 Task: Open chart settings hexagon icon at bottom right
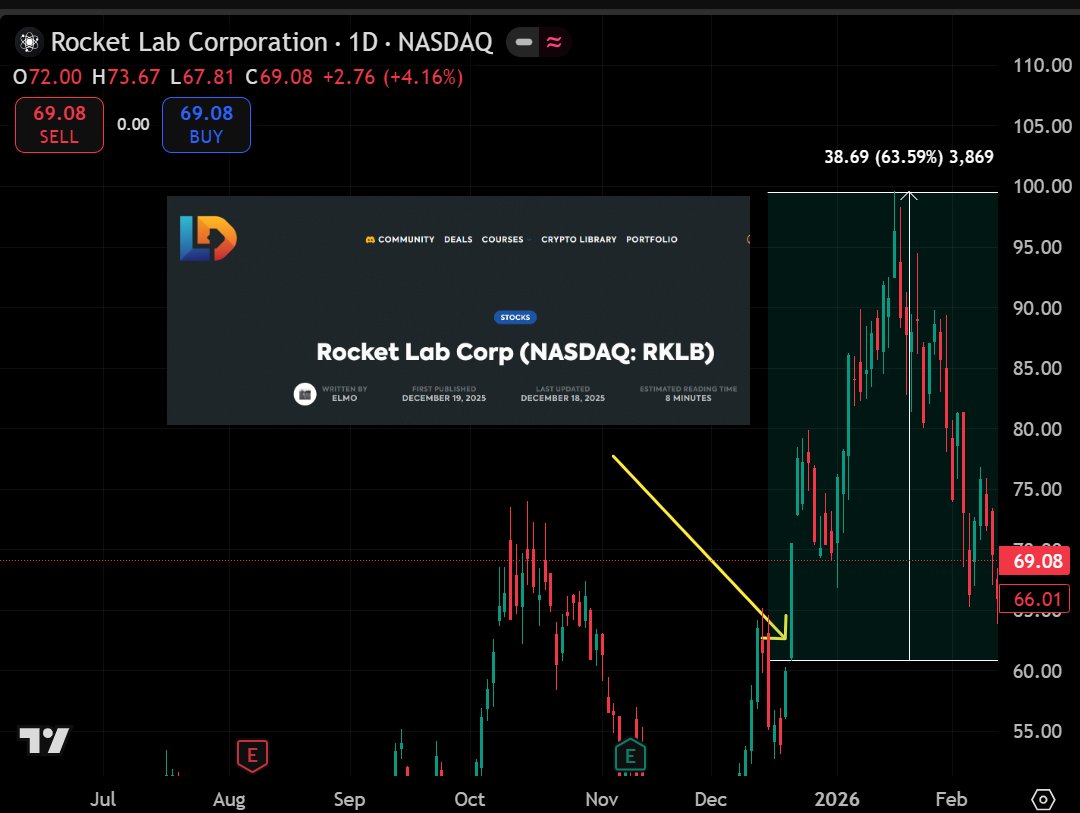[x=1043, y=799]
